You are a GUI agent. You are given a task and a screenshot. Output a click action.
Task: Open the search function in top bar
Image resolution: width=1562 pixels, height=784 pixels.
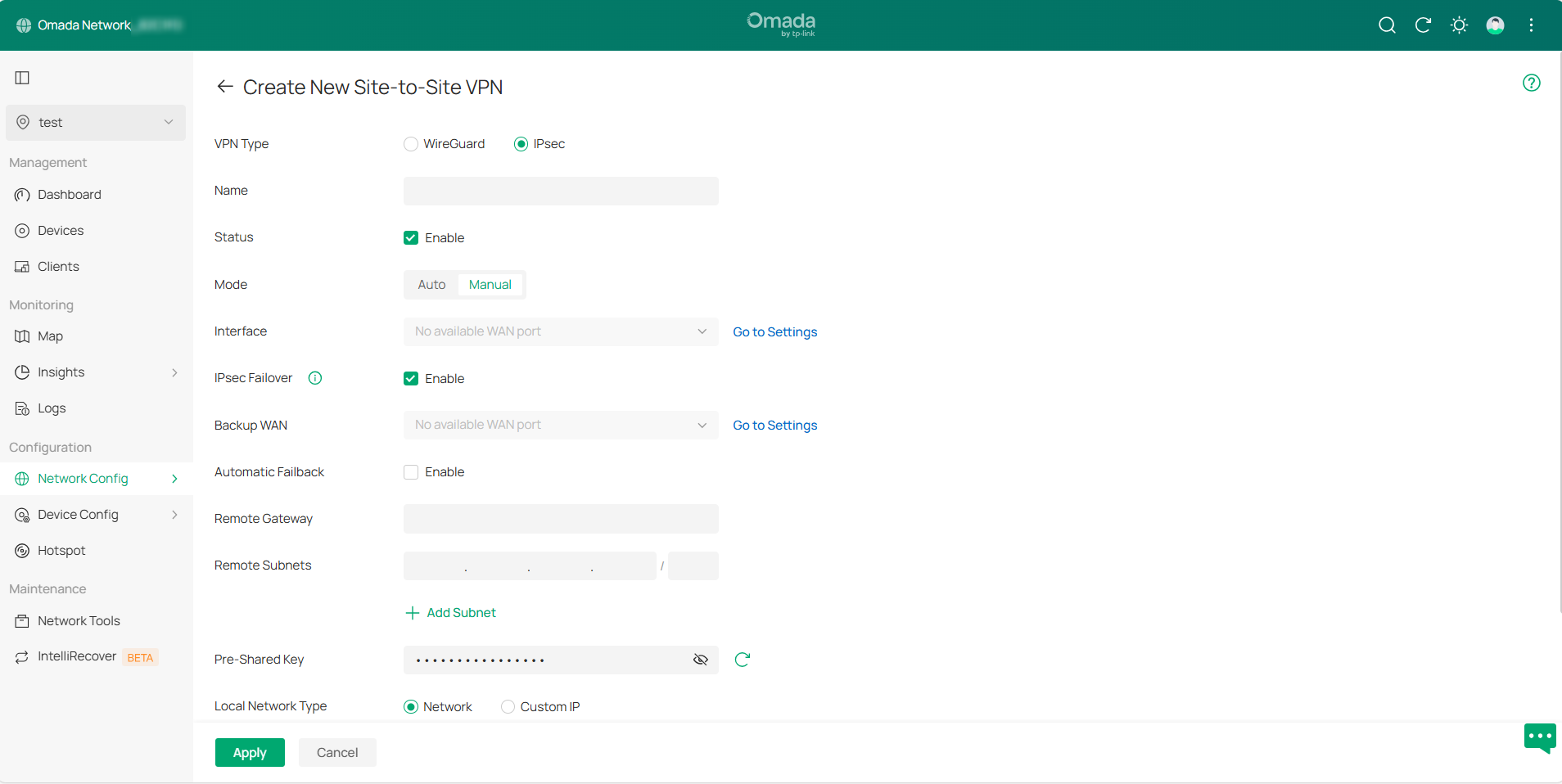1386,25
